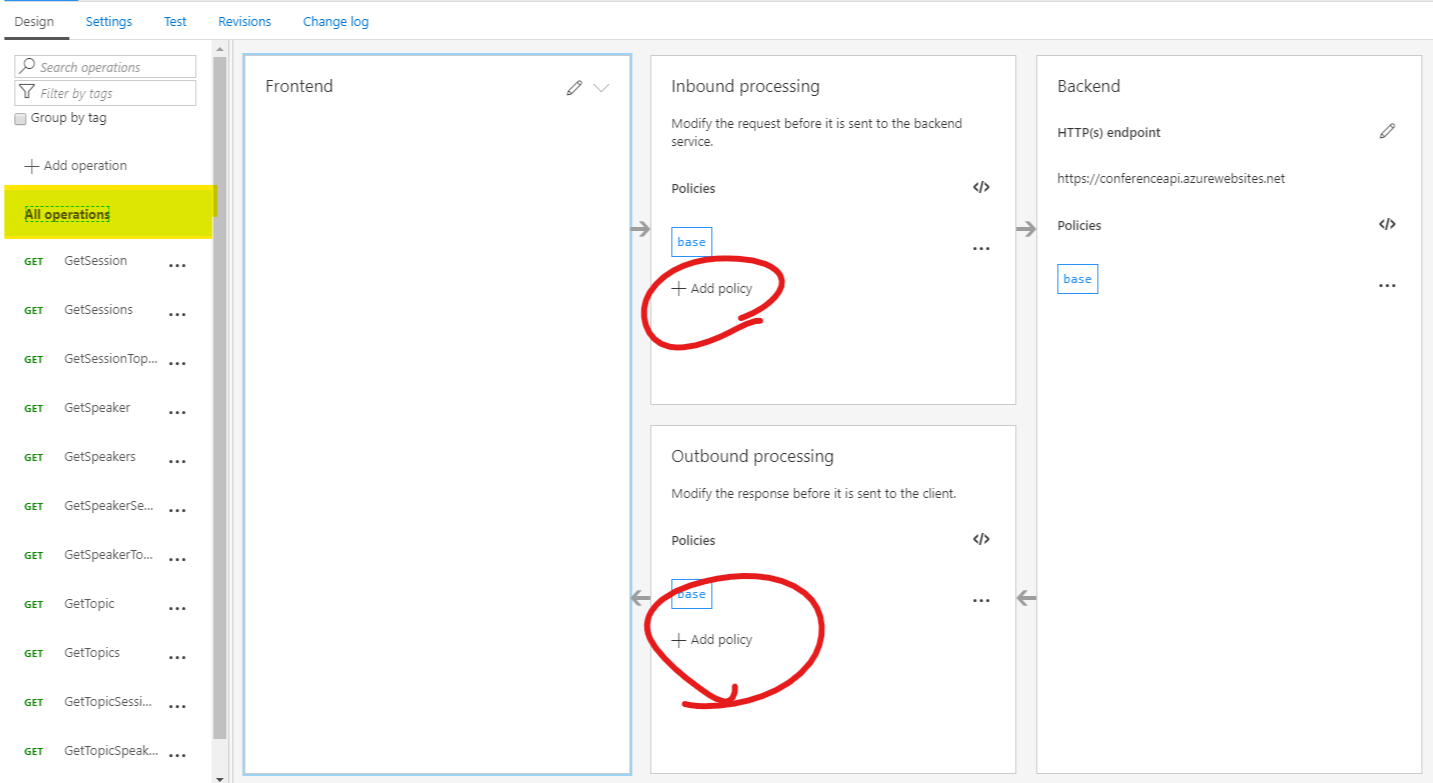Viewport: 1433px width, 783px height.
Task: Open ellipsis menu for Backend base policy
Action: 1386,286
